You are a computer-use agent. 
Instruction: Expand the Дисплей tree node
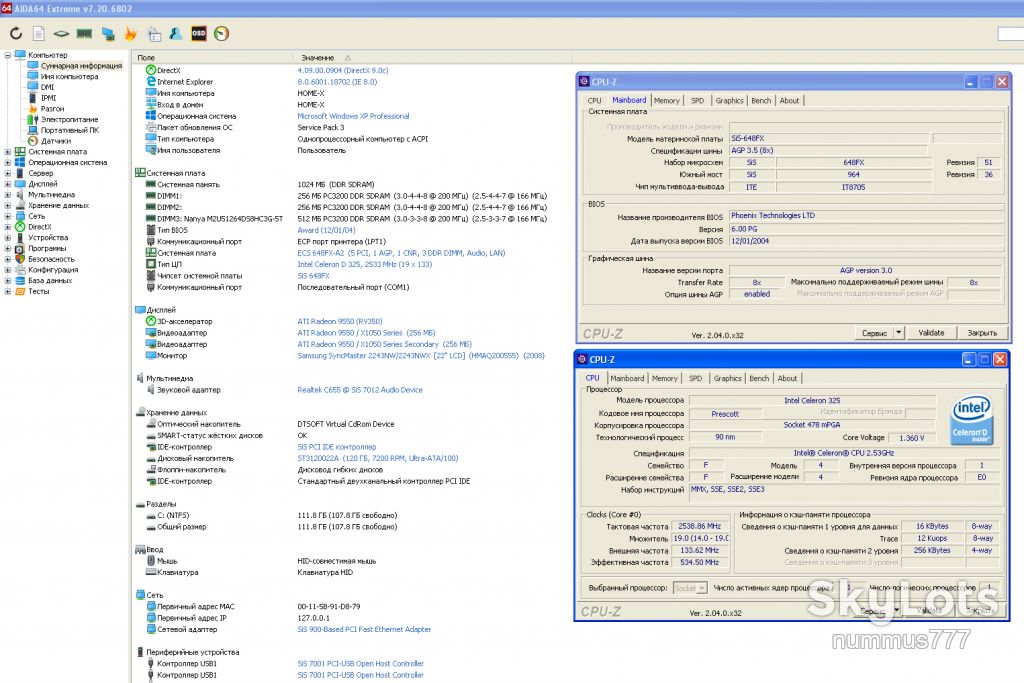[x=7, y=183]
